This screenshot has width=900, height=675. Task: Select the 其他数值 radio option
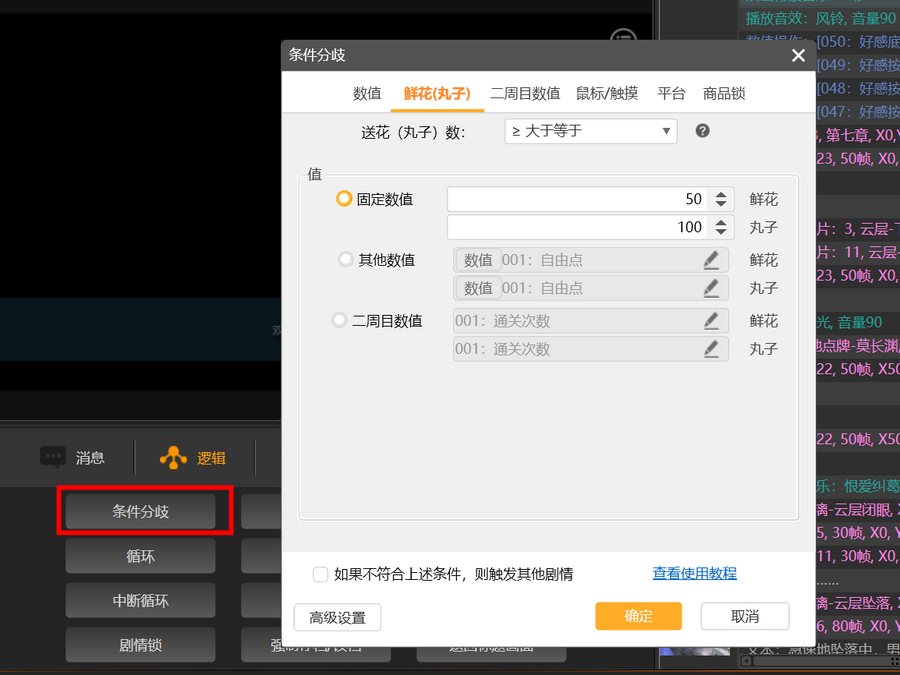(346, 260)
